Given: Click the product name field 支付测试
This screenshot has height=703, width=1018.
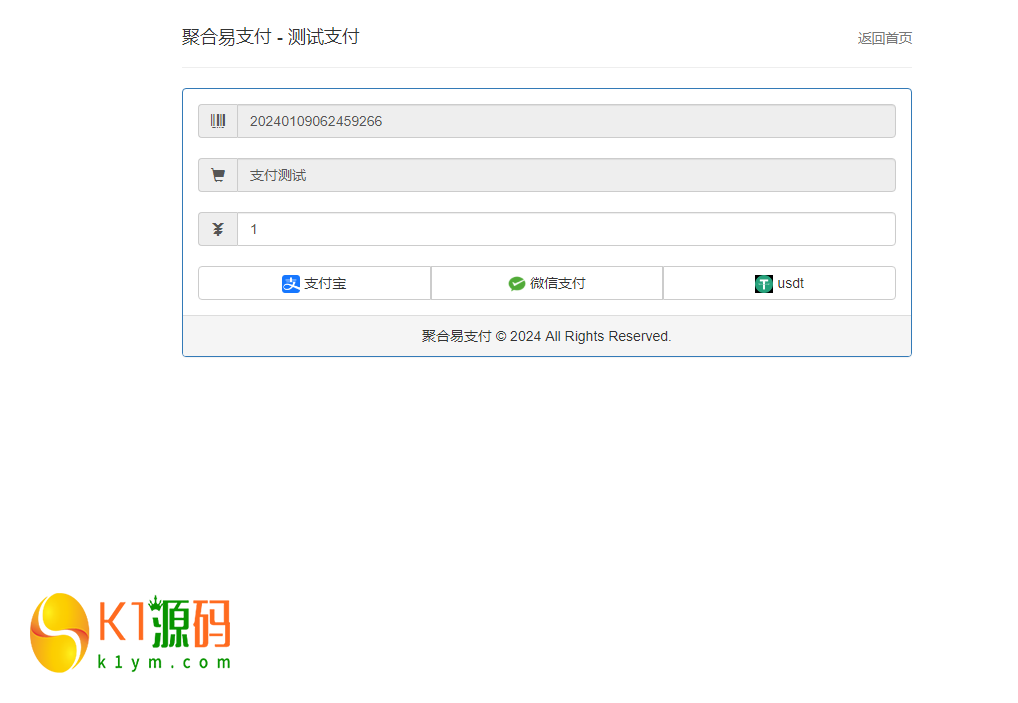Looking at the screenshot, I should (x=566, y=175).
